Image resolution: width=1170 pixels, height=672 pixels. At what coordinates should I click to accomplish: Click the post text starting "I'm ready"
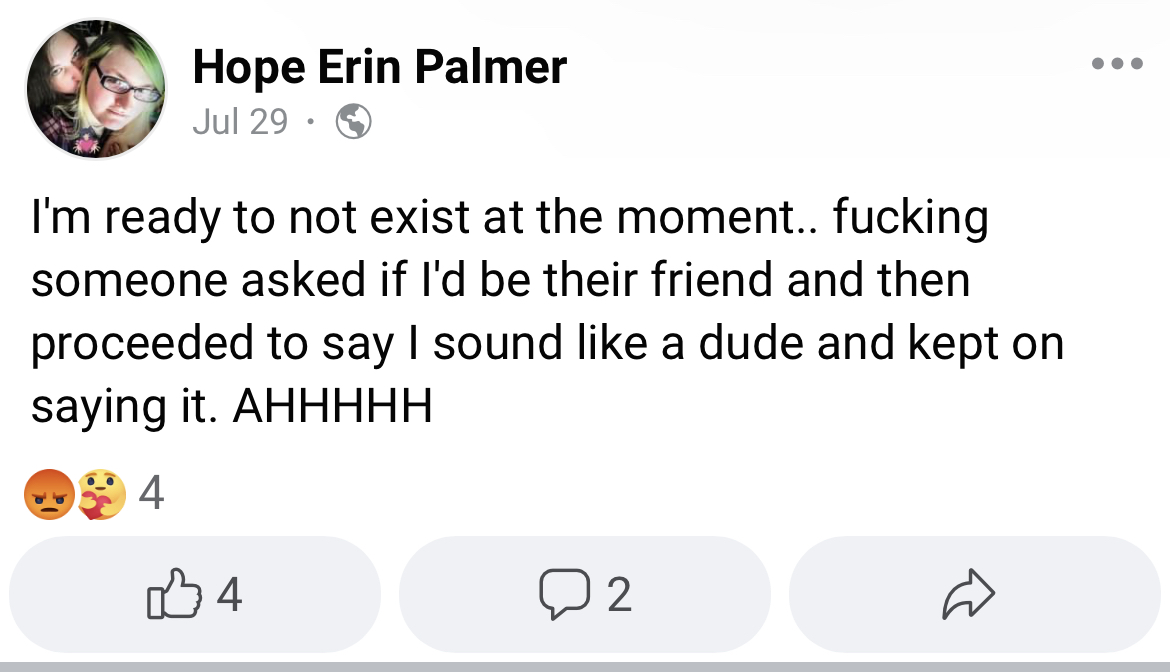547,312
